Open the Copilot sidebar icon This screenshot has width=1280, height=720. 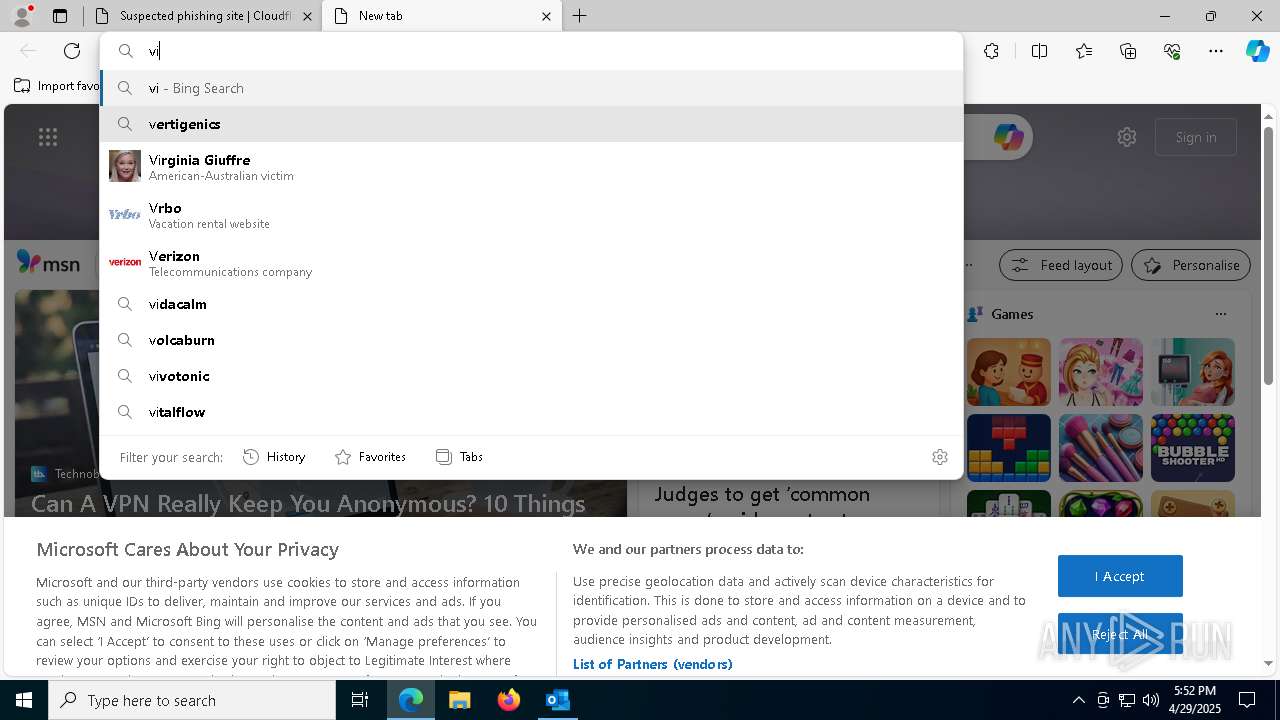tap(1258, 51)
